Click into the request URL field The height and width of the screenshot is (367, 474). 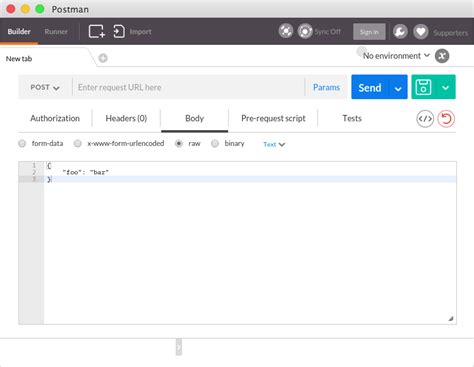[188, 87]
